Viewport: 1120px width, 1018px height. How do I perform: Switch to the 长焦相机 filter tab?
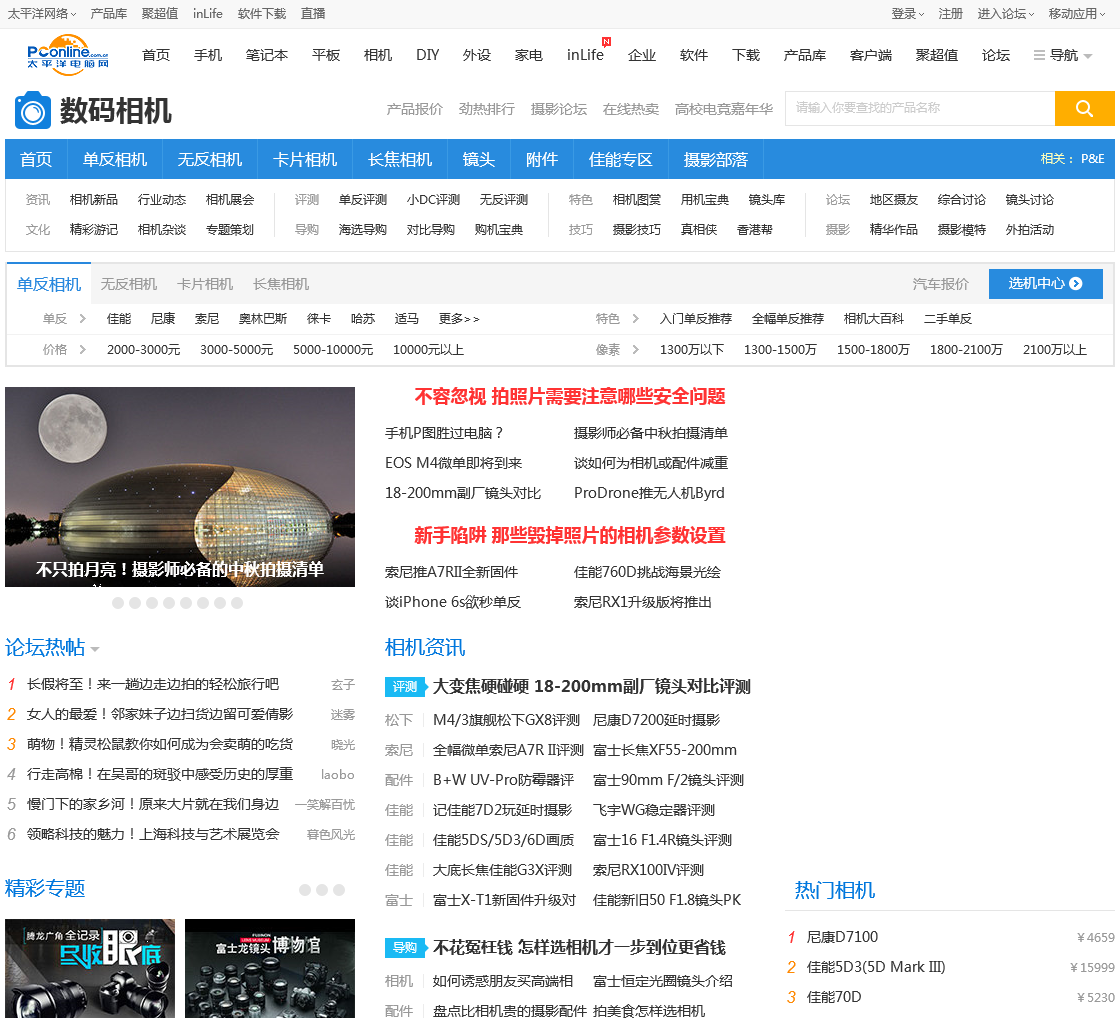coord(281,284)
